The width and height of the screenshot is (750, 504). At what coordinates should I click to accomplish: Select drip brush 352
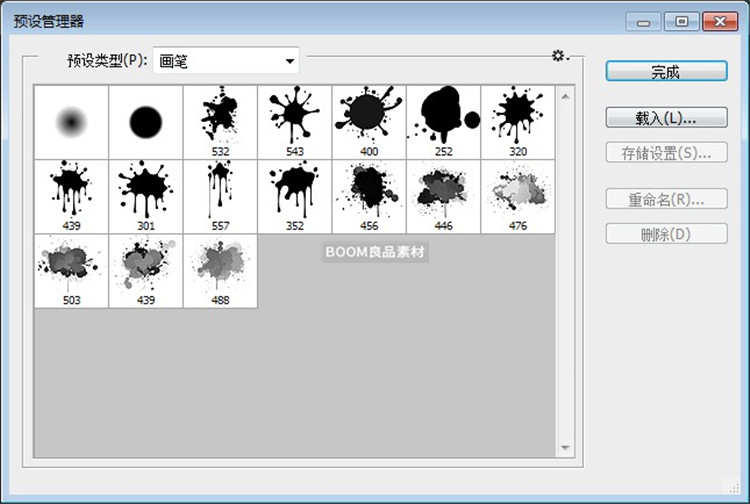click(295, 197)
